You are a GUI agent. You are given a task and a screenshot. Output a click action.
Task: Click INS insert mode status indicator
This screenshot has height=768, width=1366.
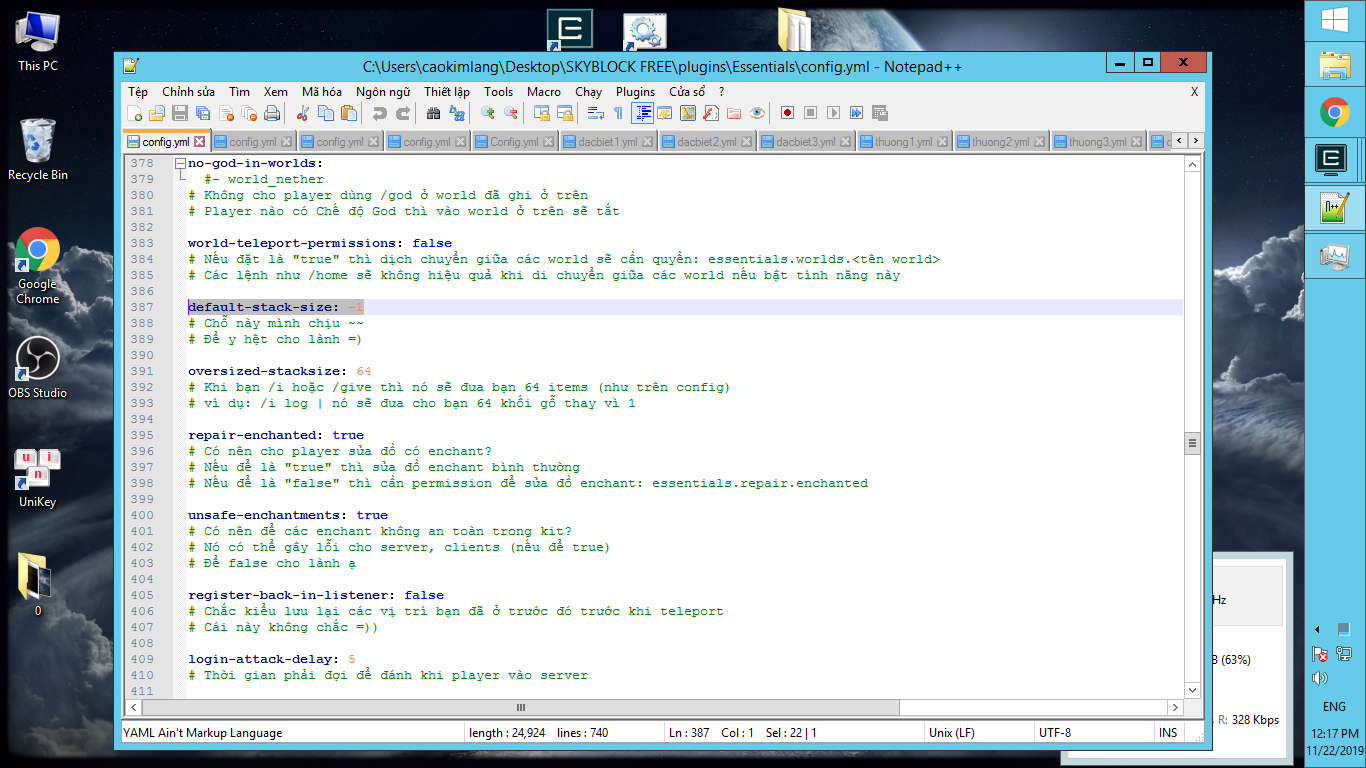tap(1167, 733)
